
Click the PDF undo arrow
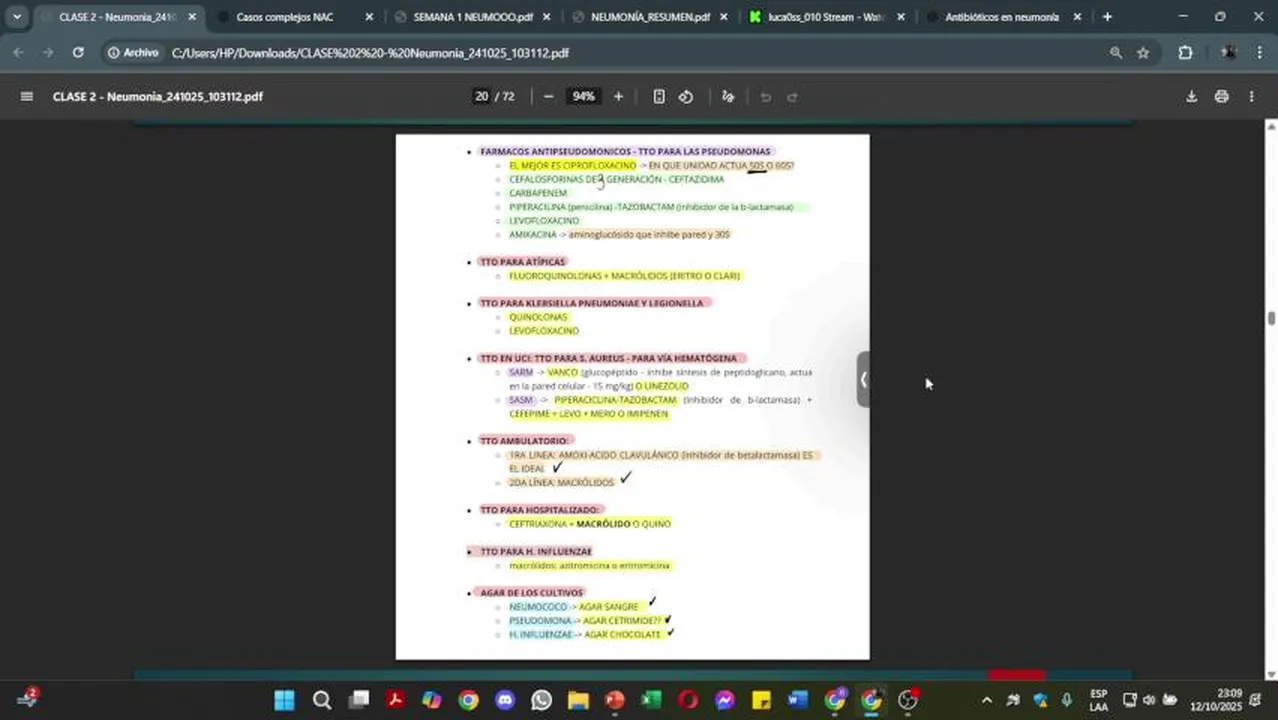click(x=766, y=97)
